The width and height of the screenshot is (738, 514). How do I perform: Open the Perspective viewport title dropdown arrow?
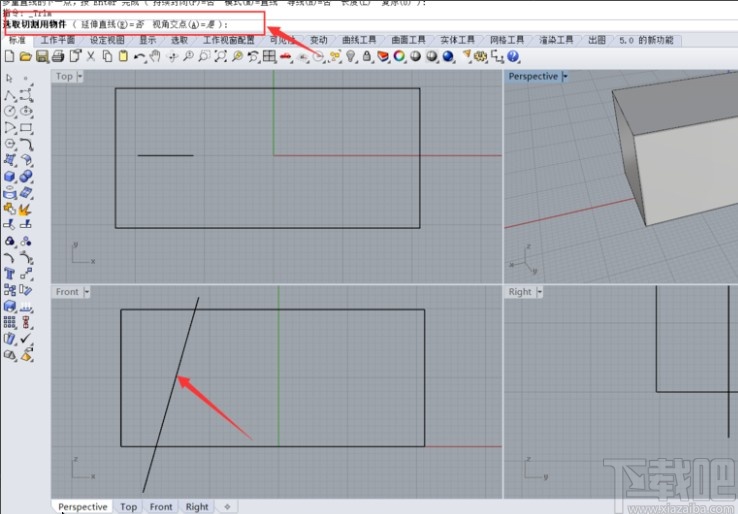click(x=565, y=76)
